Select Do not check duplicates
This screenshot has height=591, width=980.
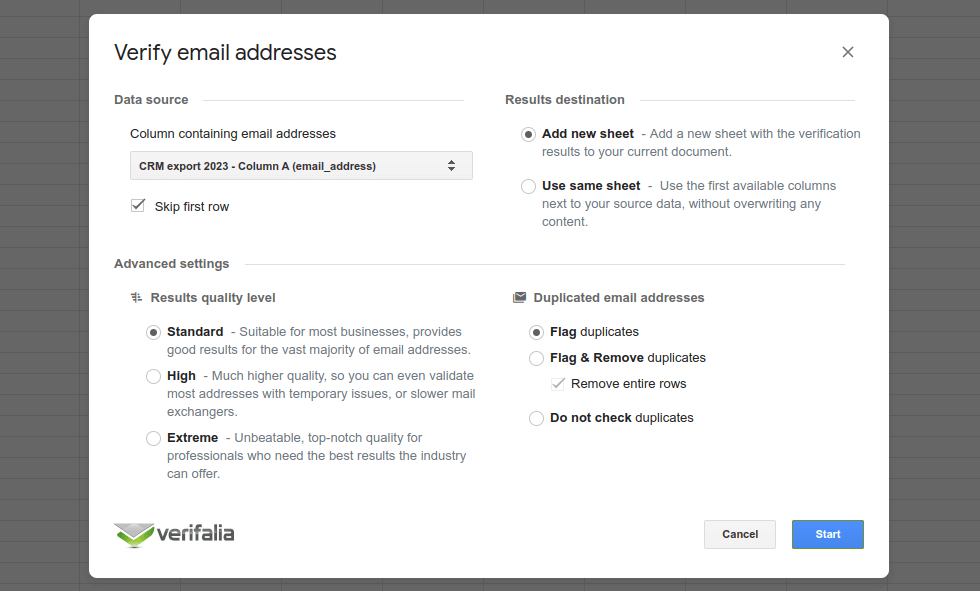point(536,418)
